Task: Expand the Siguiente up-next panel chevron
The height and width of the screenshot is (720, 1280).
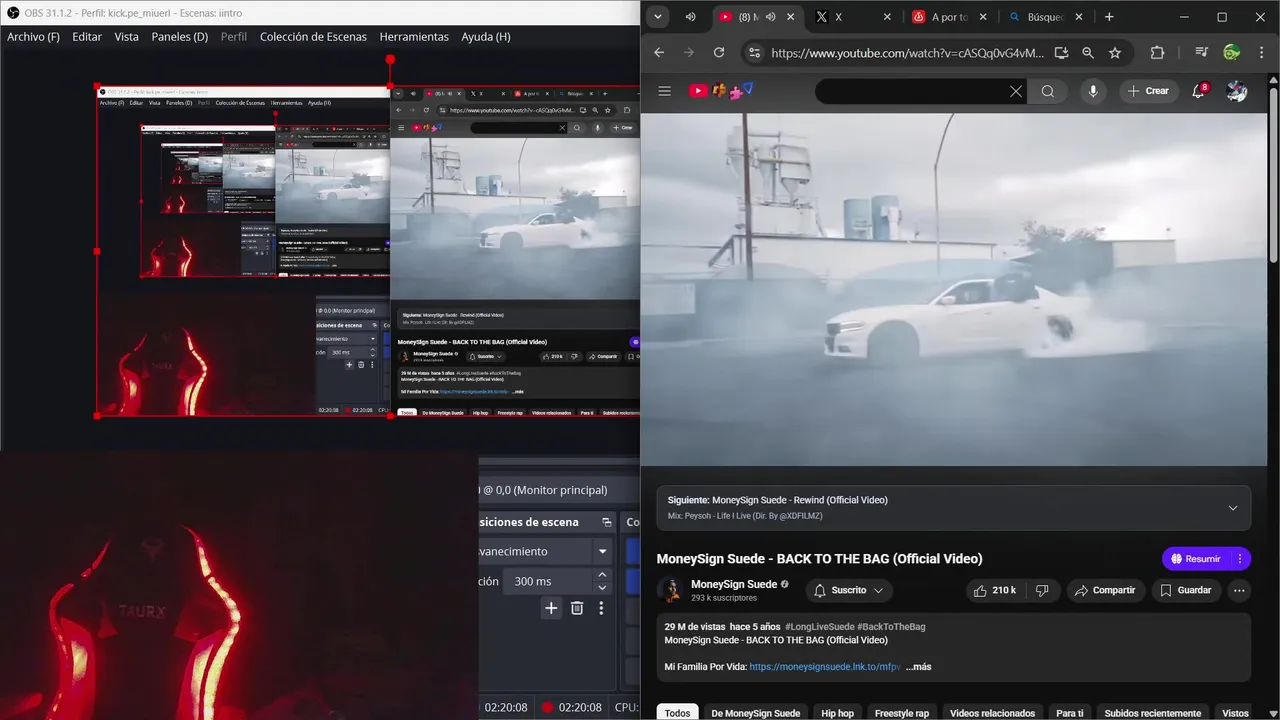Action: [1233, 508]
